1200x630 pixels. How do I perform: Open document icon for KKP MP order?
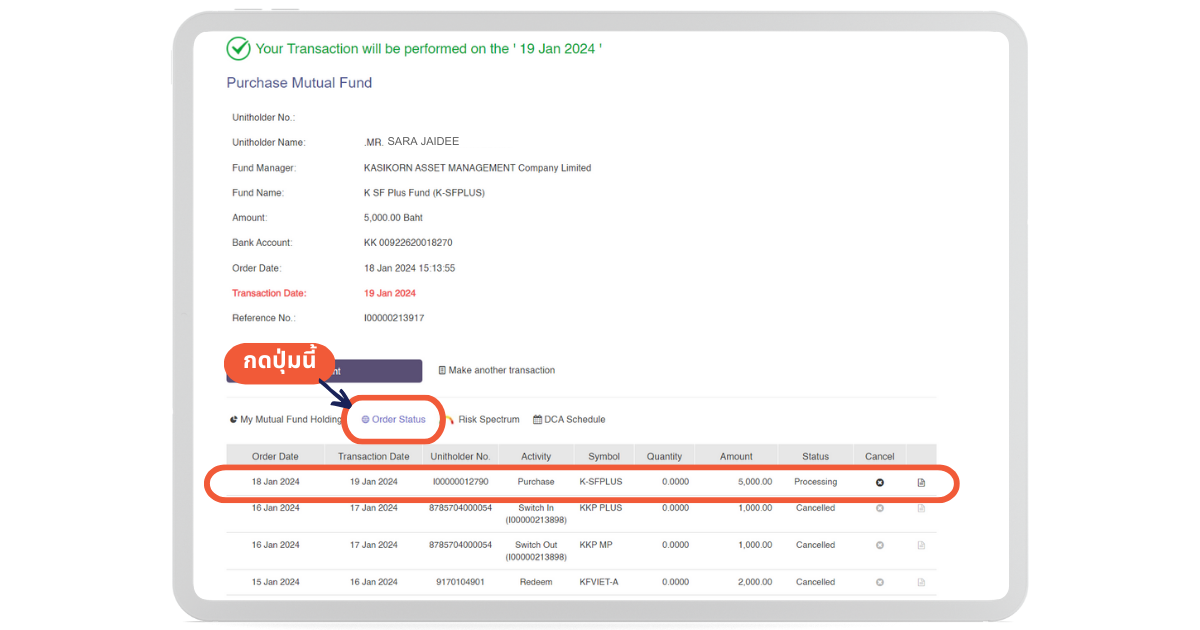pos(921,545)
